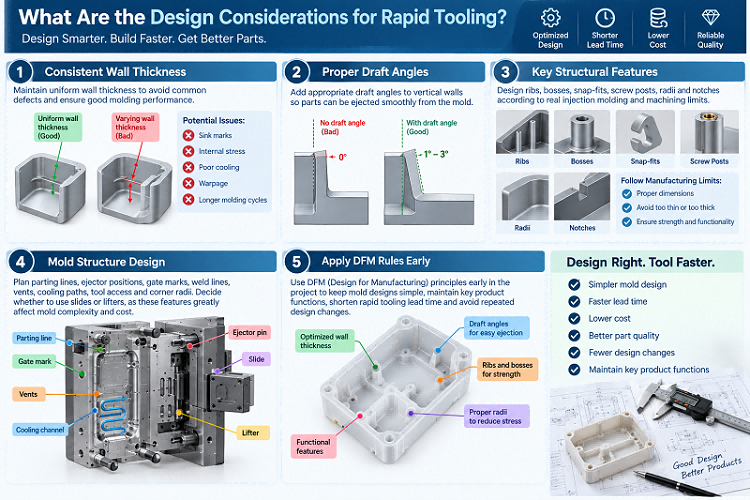The height and width of the screenshot is (500, 750).
Task: Click the check mark beside Maintain key product functions
Action: pyautogui.click(x=574, y=370)
